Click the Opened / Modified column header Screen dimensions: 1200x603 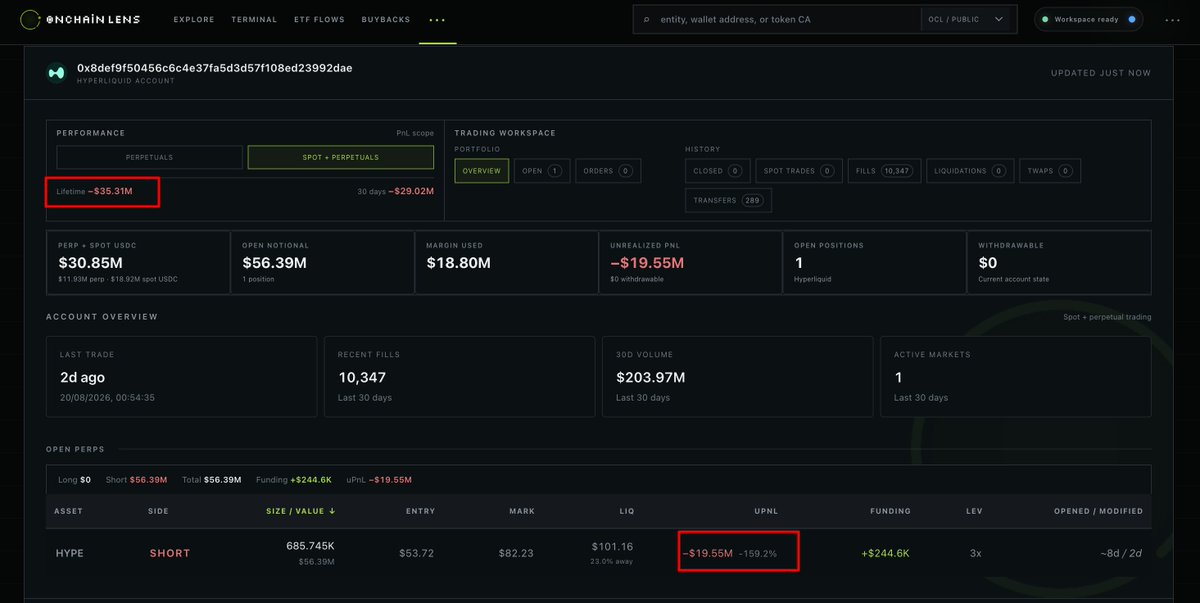click(1098, 511)
